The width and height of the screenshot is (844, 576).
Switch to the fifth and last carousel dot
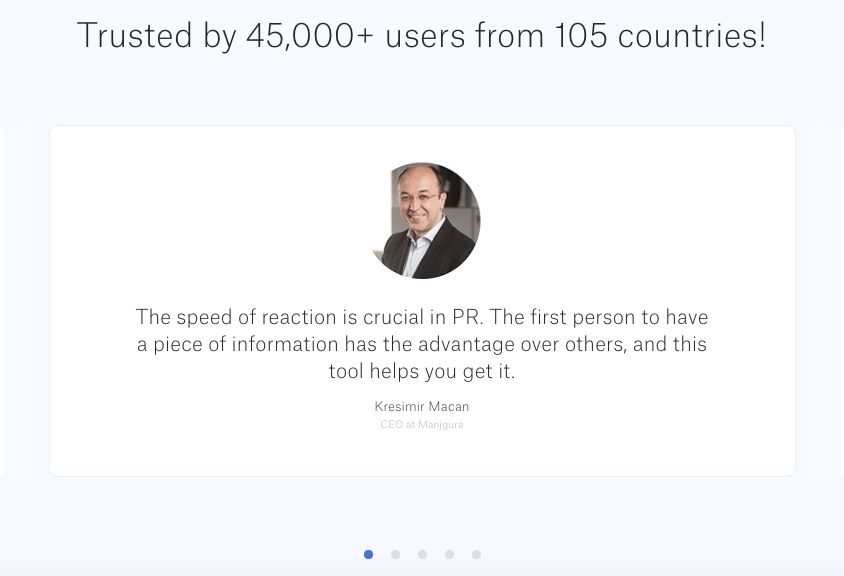[x=476, y=554]
